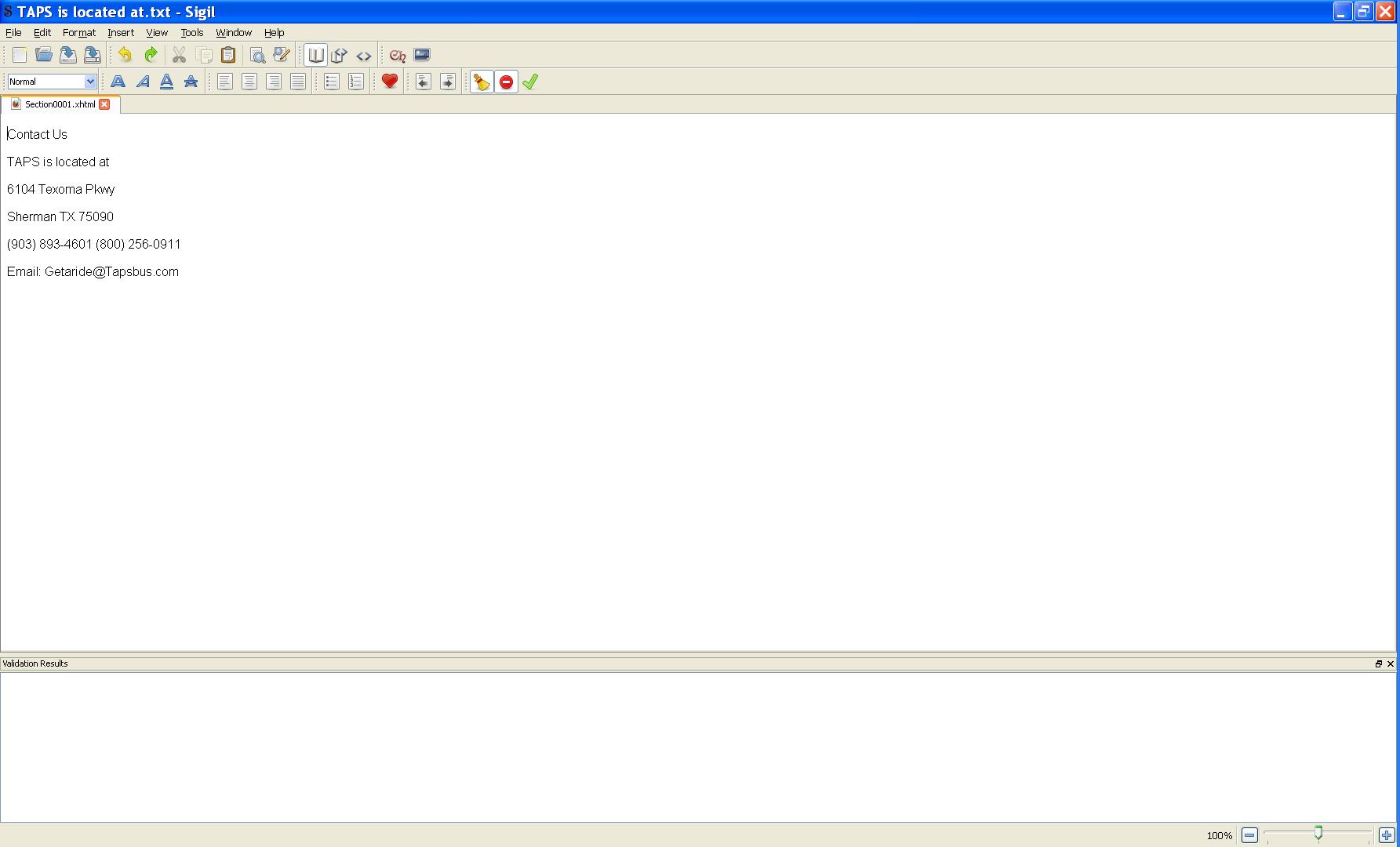Click the '6104 Texoma Pkwy' address line

(61, 189)
